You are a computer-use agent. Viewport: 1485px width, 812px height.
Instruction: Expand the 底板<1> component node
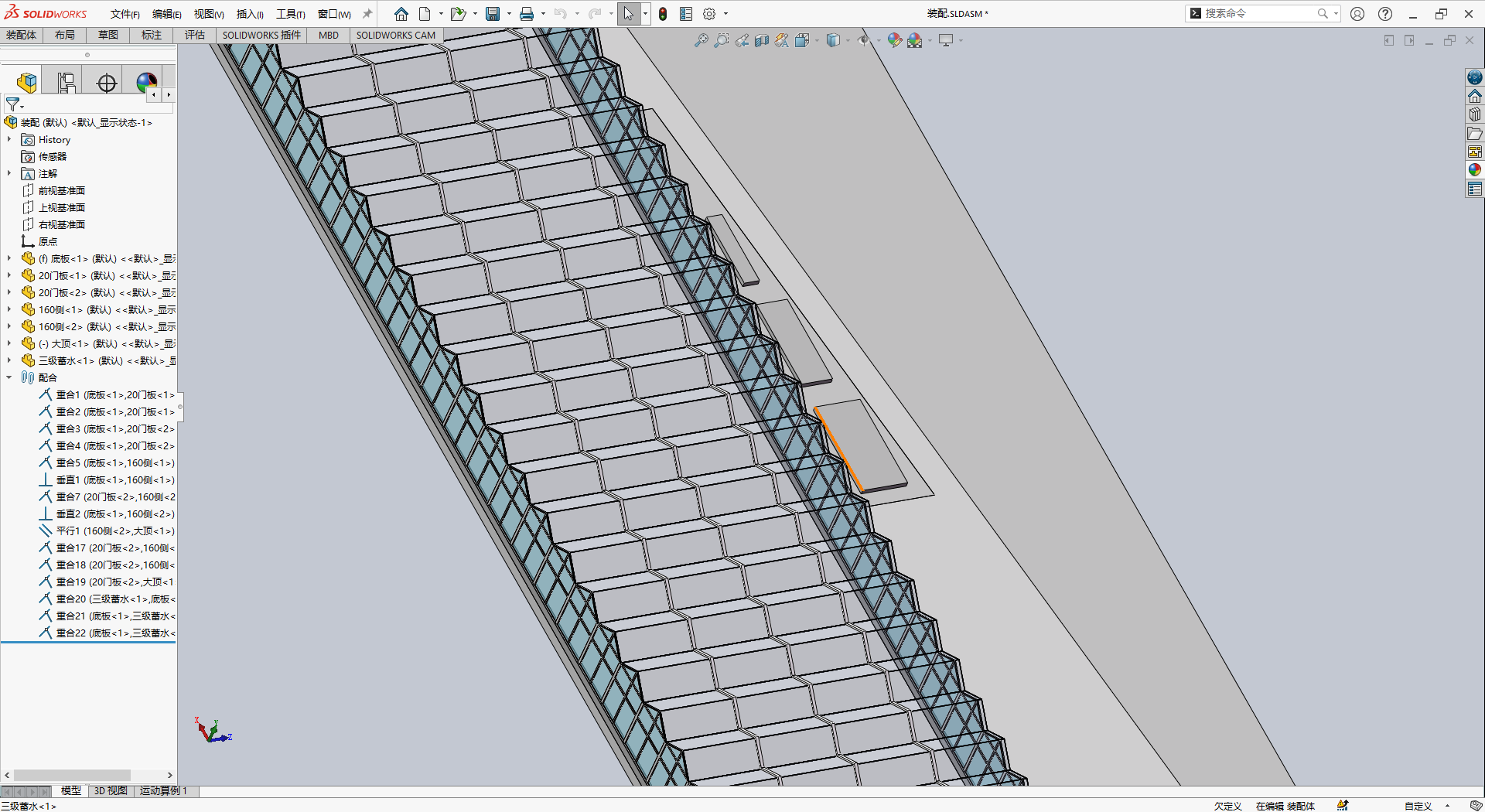point(9,259)
